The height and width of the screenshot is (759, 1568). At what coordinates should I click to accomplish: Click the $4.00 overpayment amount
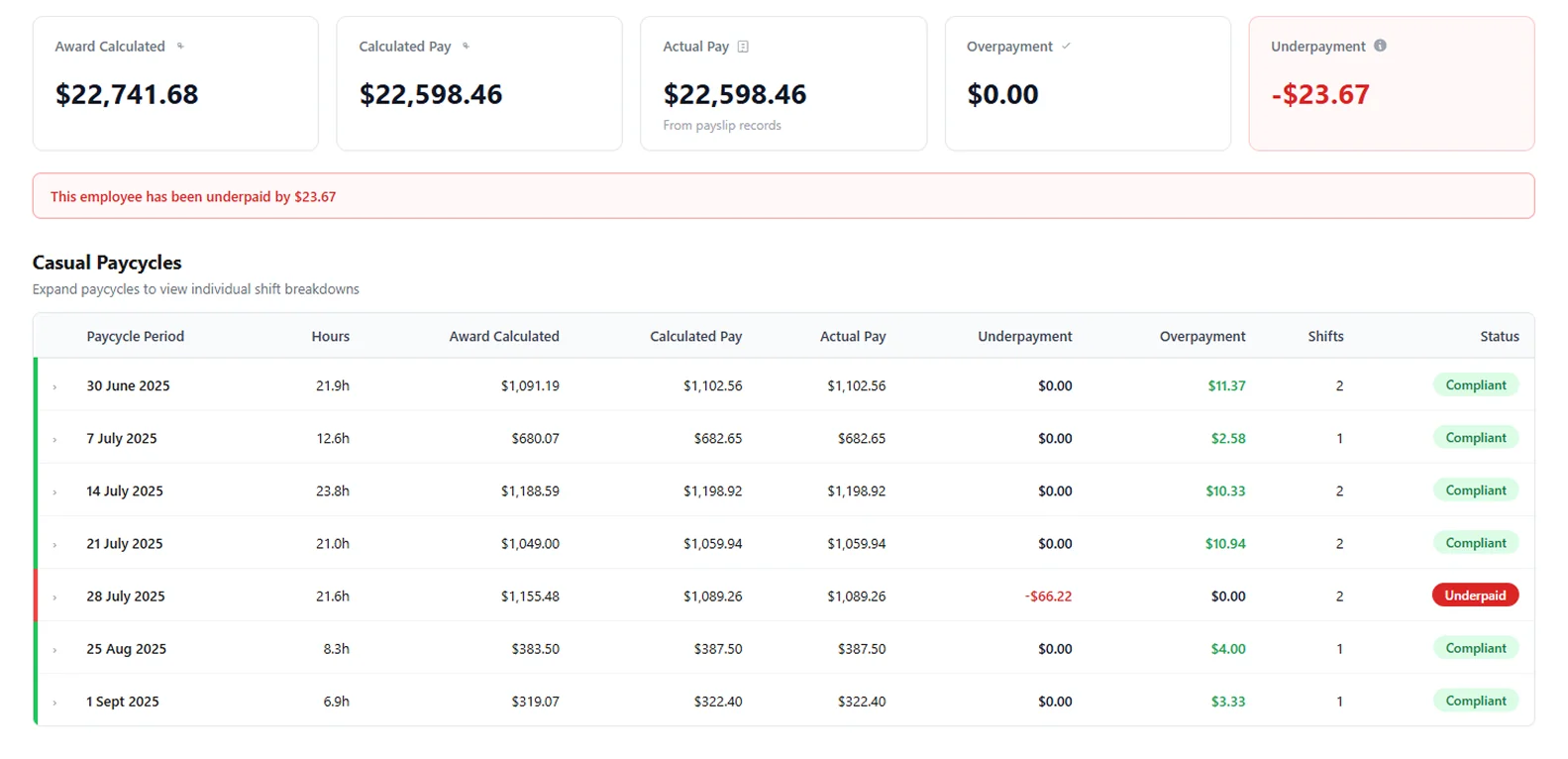pyautogui.click(x=1228, y=649)
